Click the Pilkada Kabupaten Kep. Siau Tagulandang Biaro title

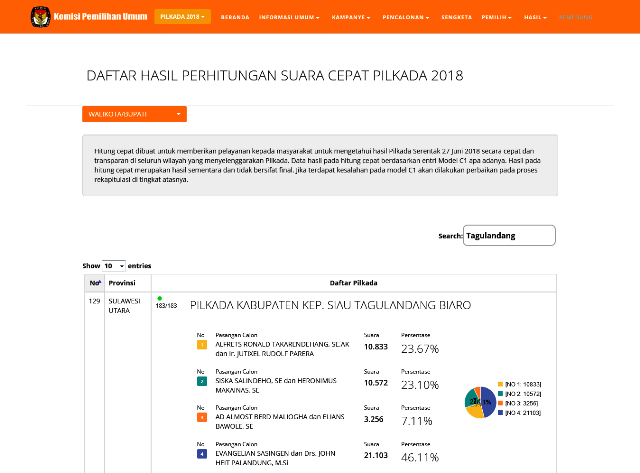point(330,304)
